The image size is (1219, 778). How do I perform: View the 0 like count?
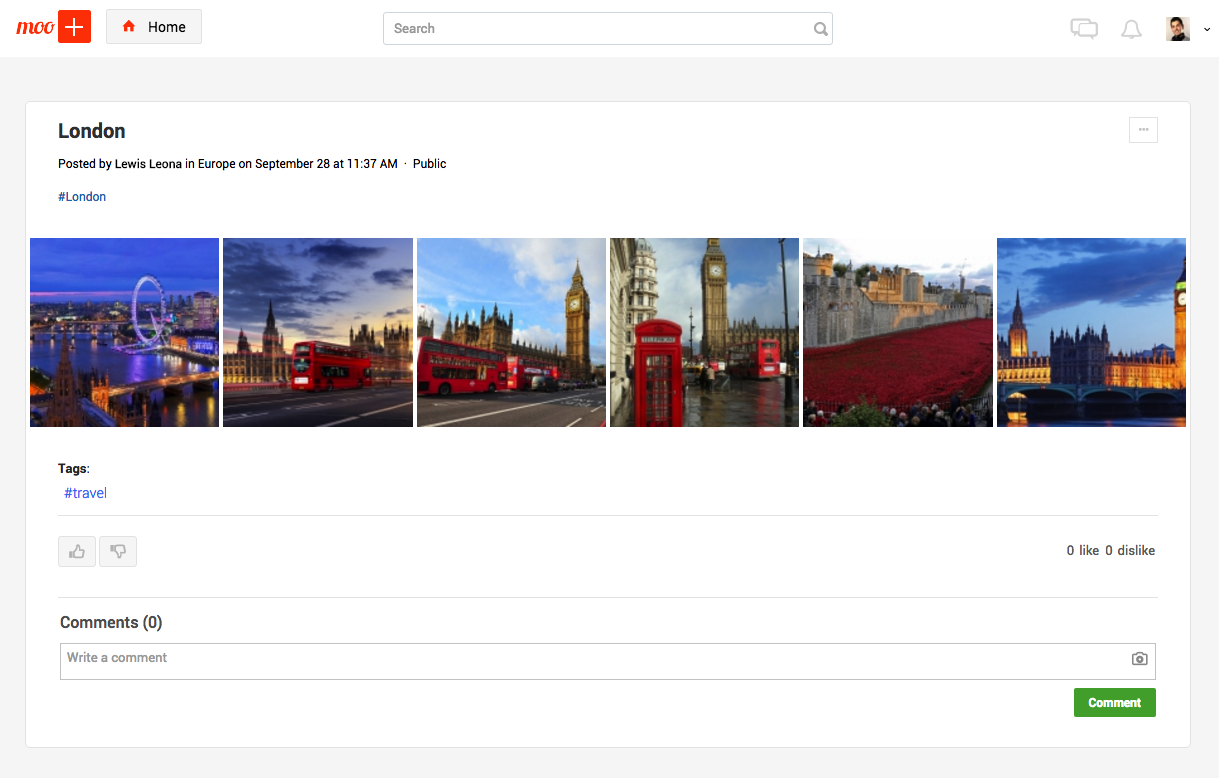1083,551
